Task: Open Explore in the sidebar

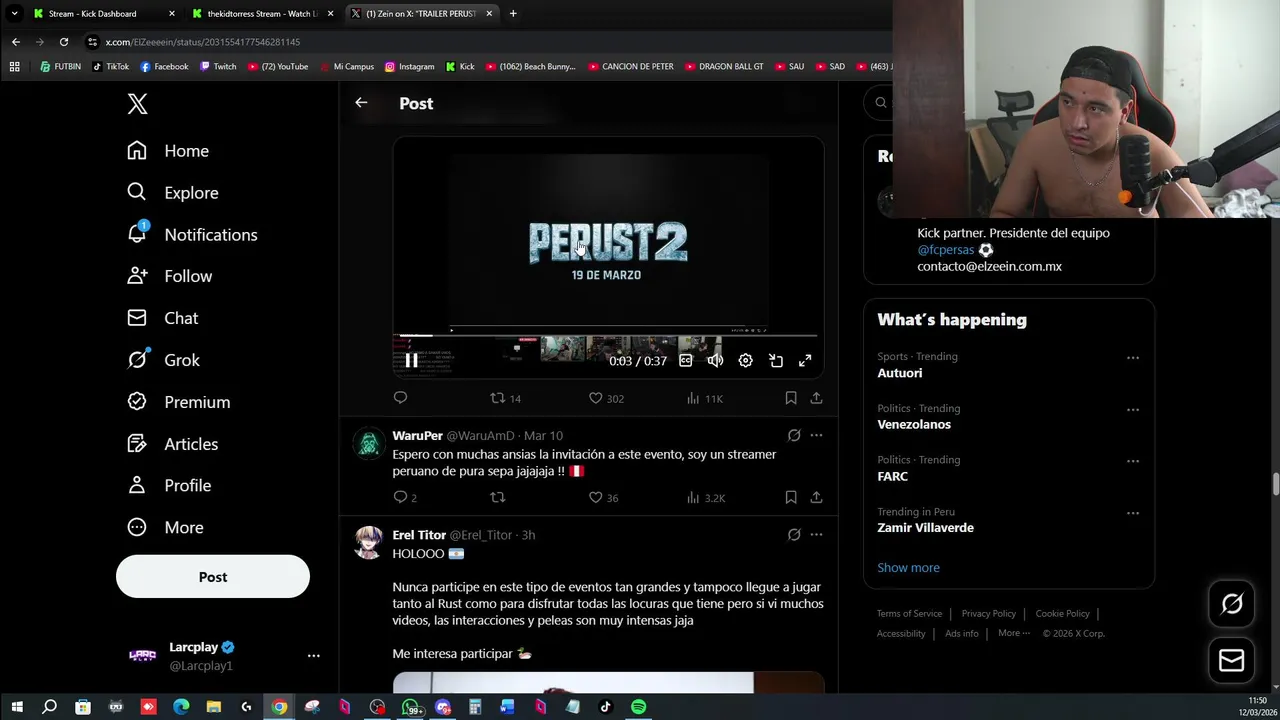Action: 172,193
